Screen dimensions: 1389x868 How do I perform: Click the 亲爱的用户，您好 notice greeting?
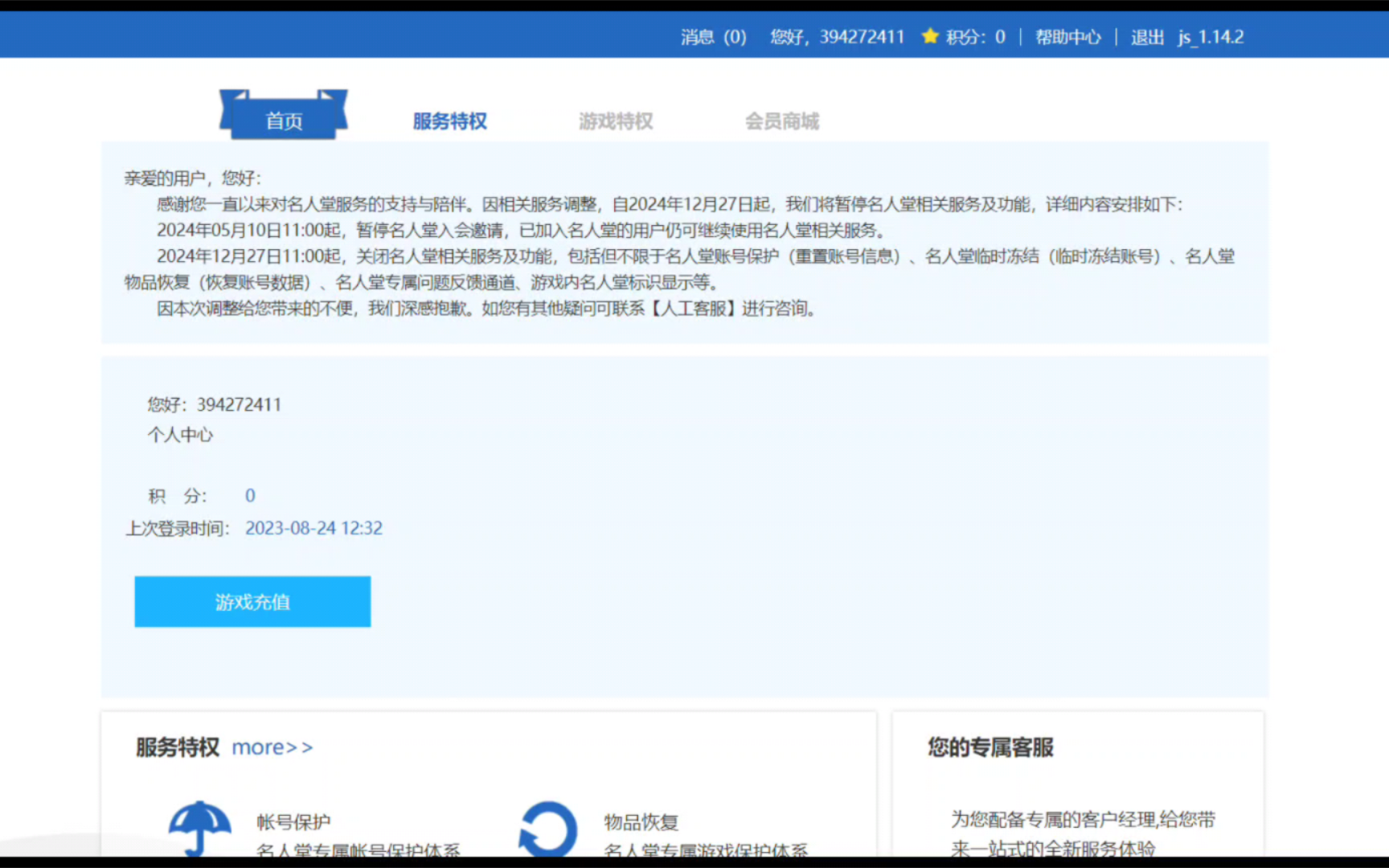[x=192, y=178]
